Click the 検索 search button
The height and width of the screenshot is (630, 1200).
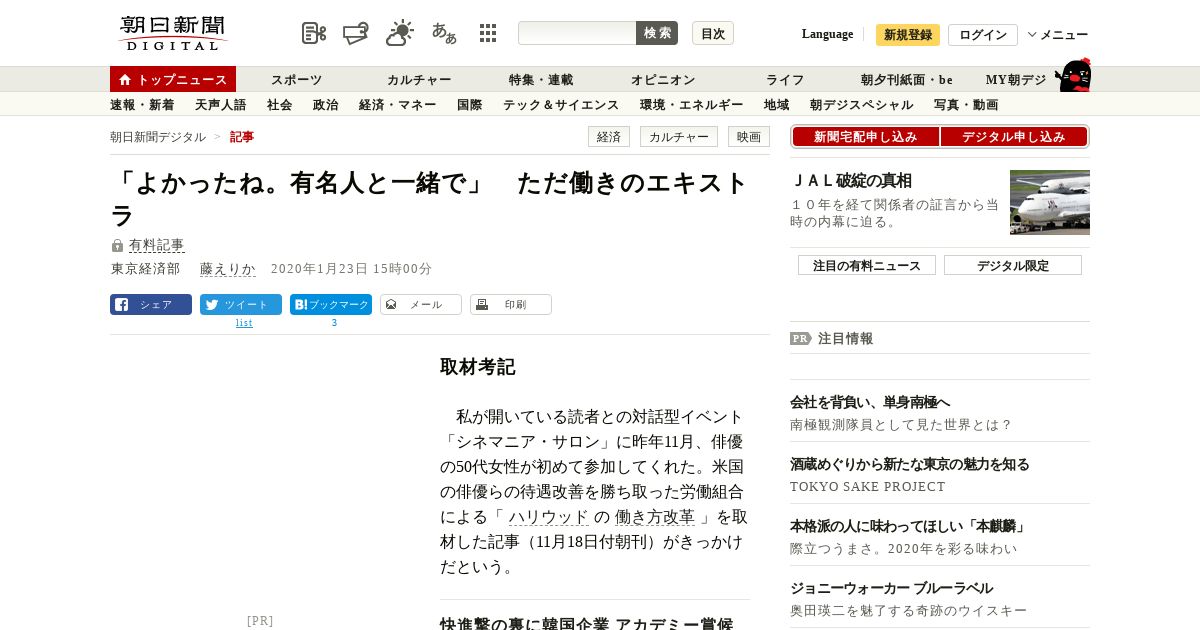[x=657, y=33]
